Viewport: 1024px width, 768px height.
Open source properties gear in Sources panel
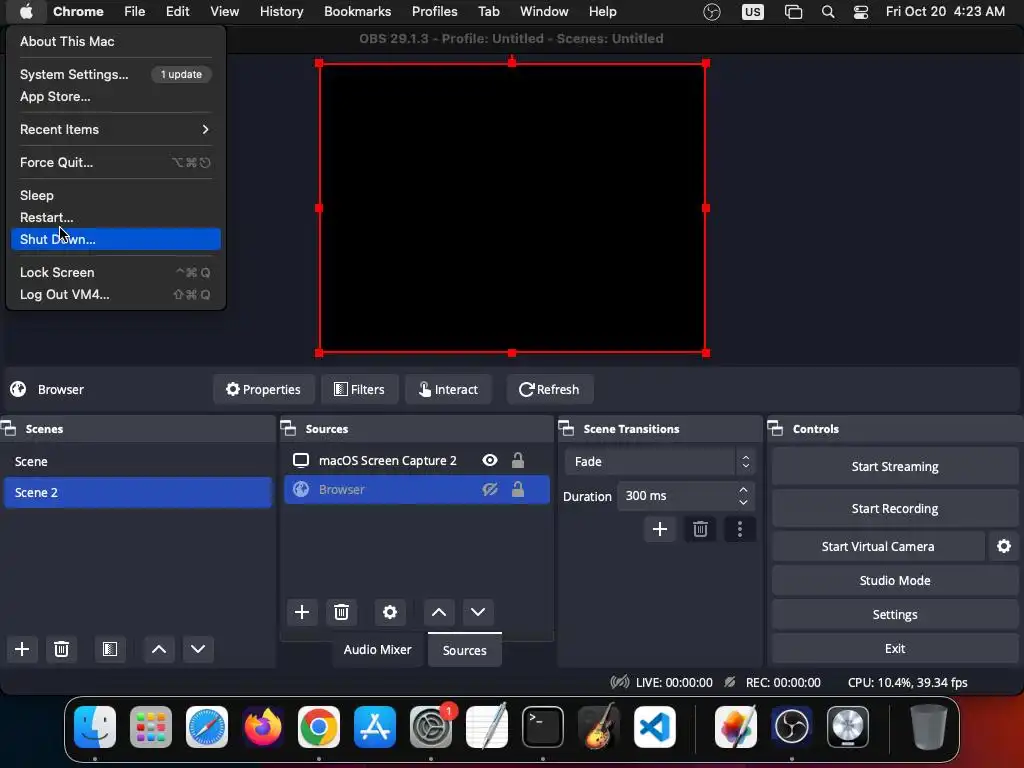coord(390,612)
